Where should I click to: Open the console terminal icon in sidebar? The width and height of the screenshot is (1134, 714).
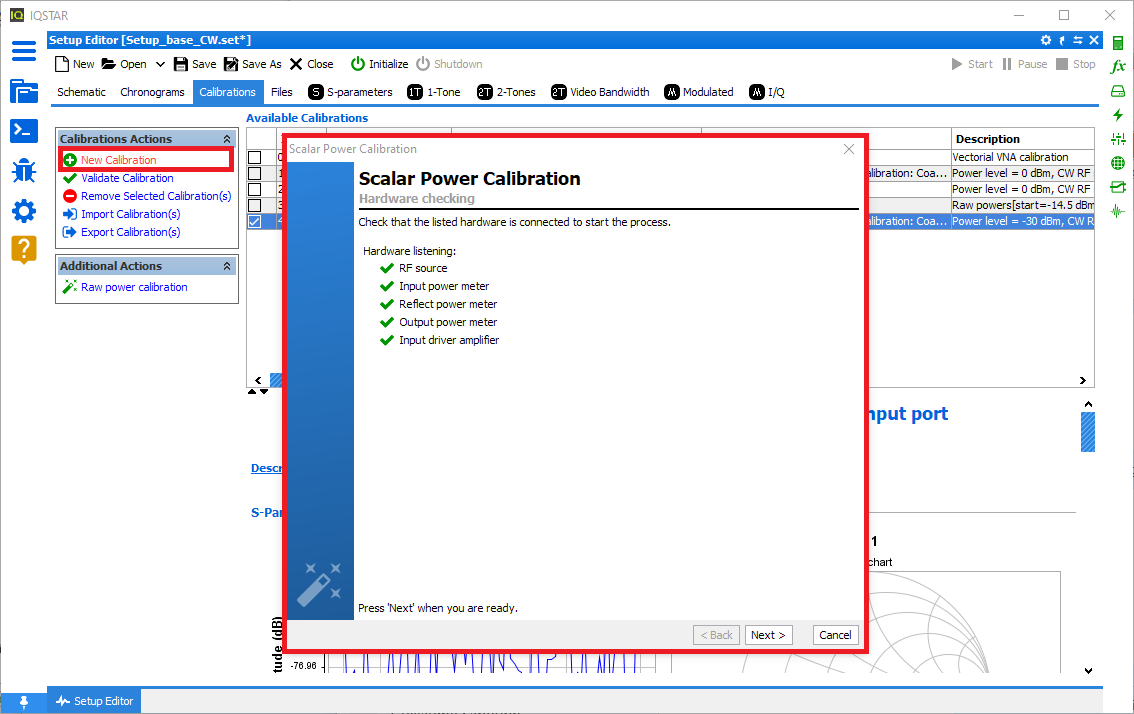point(24,131)
